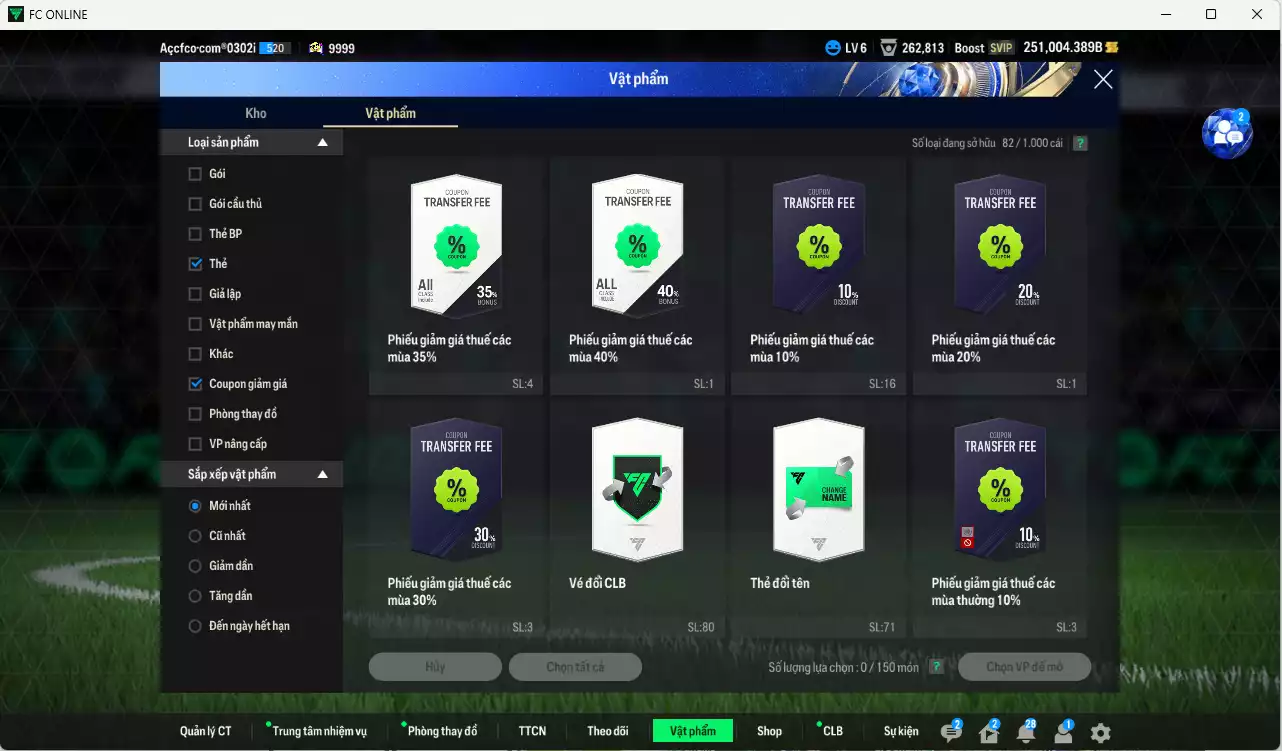Close the Vật phẩm panel with X
This screenshot has width=1282, height=751.
(x=1103, y=80)
